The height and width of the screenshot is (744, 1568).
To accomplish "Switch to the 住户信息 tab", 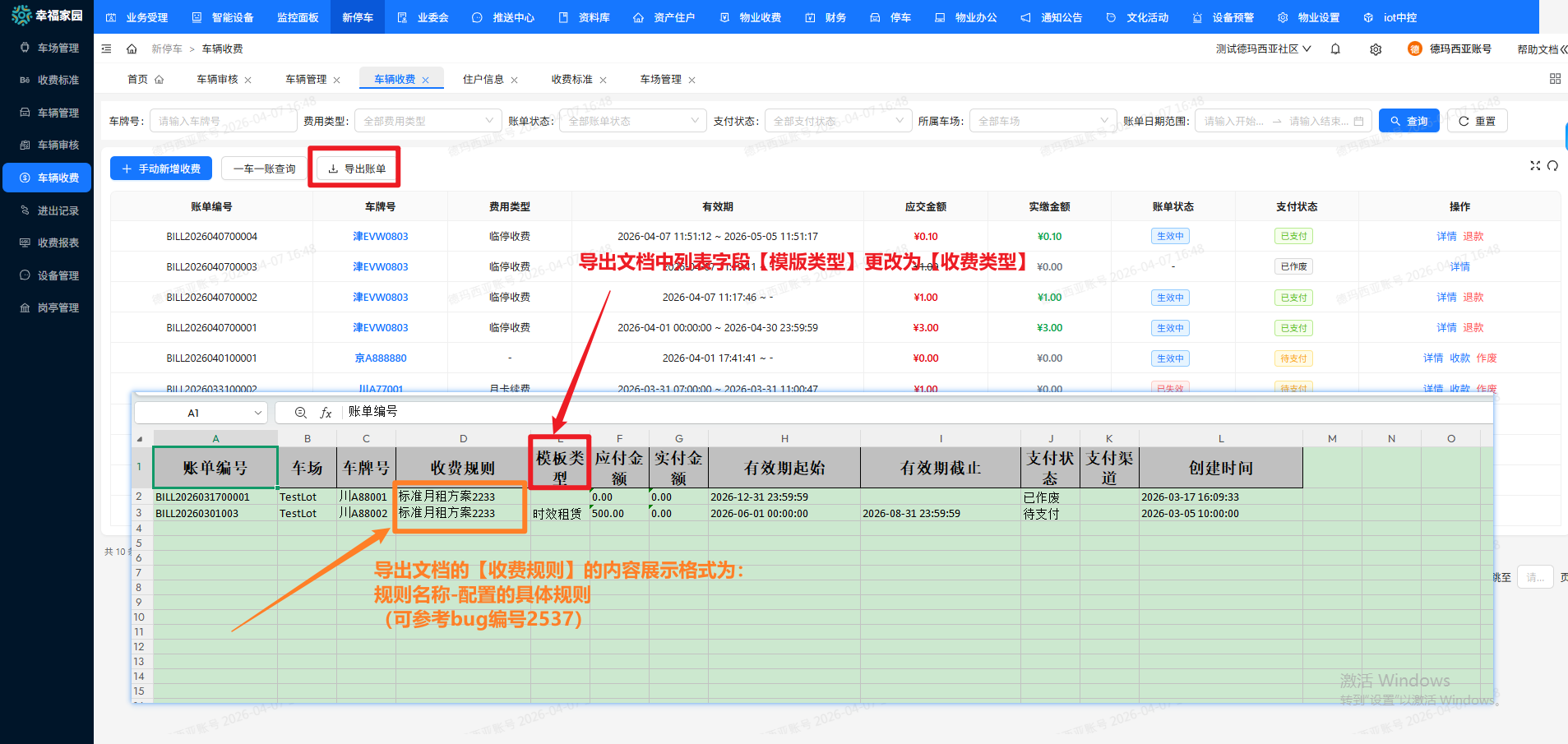I will pyautogui.click(x=483, y=80).
